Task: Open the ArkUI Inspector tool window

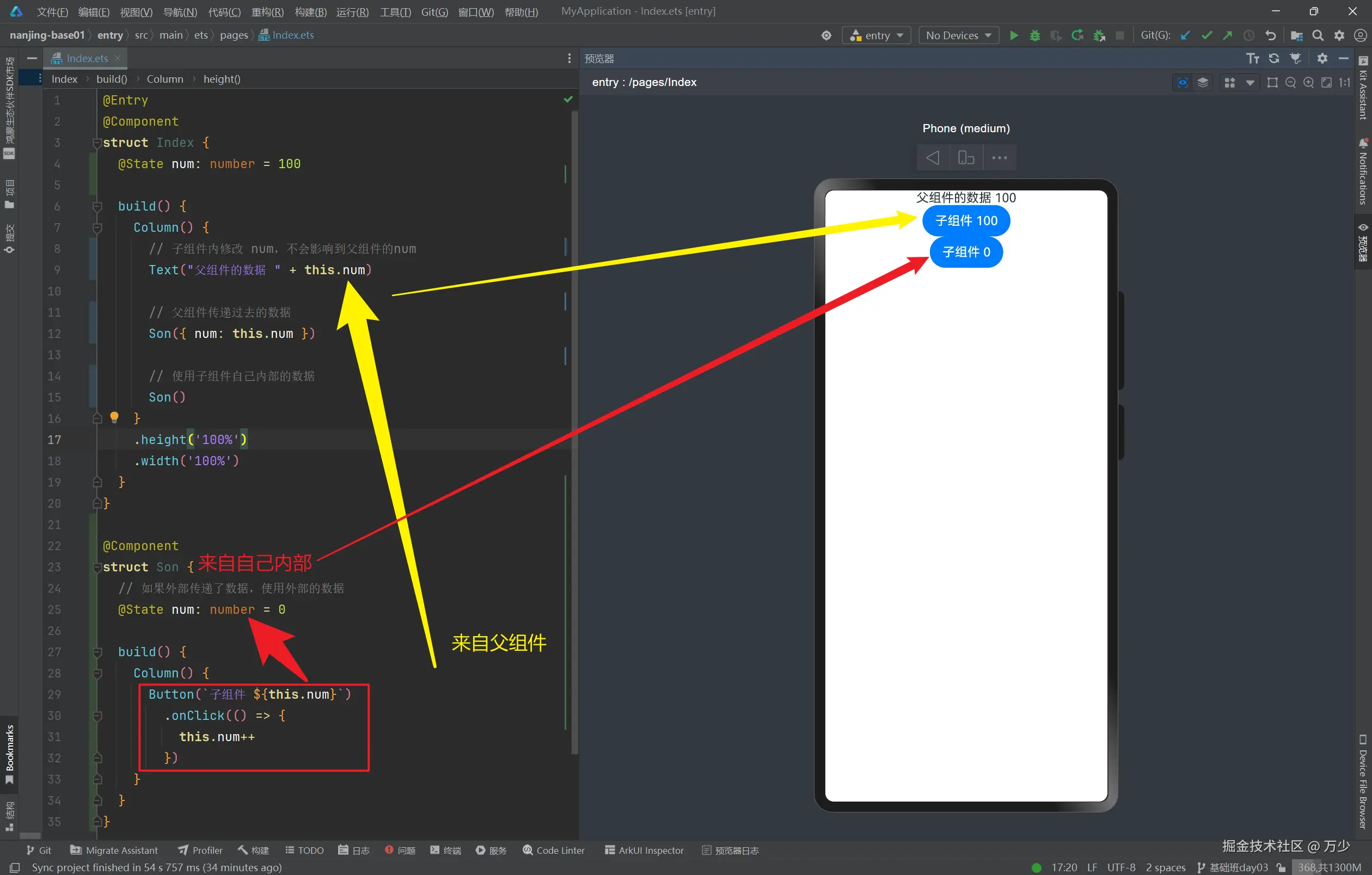Action: click(x=644, y=850)
